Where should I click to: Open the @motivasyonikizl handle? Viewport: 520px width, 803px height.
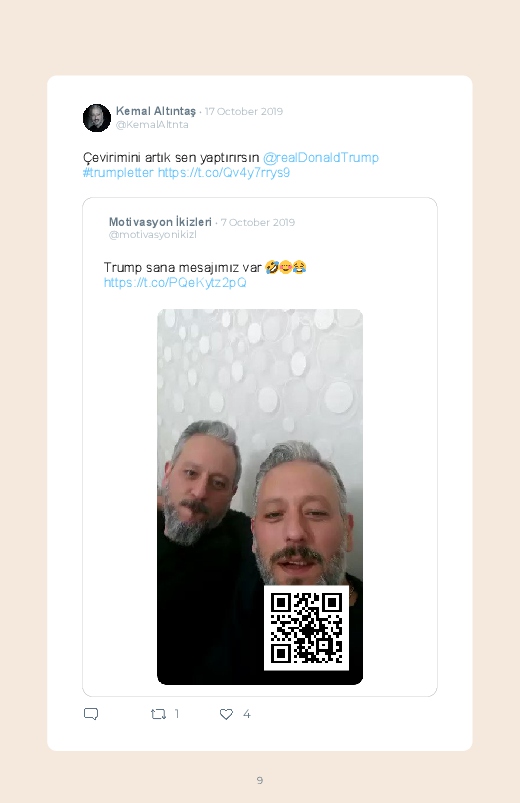click(153, 235)
